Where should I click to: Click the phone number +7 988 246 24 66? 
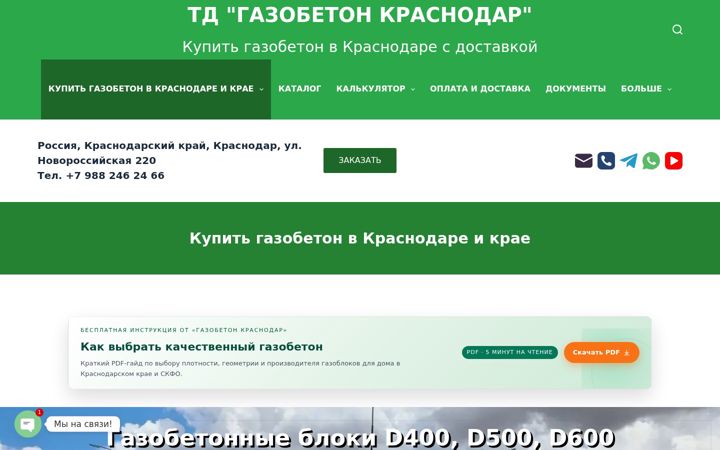pos(115,175)
